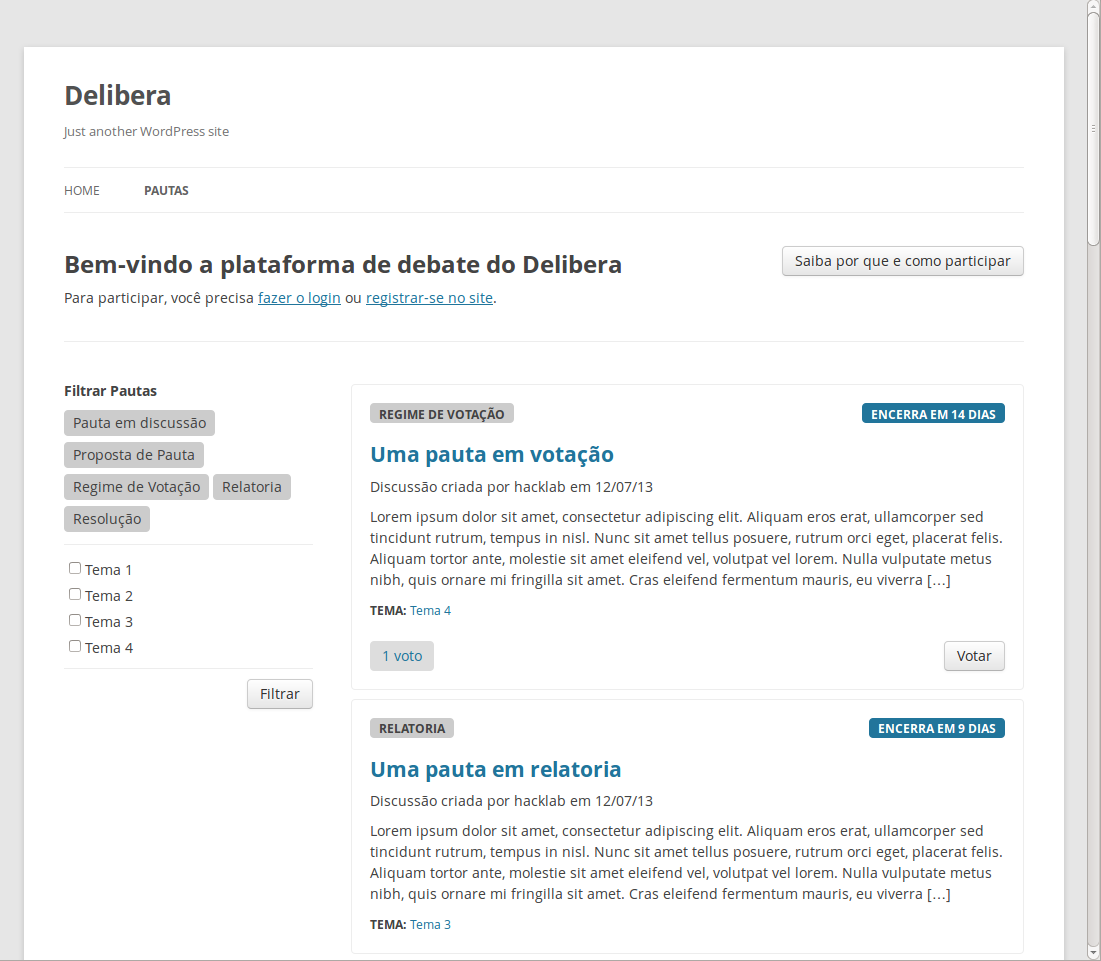Click the ENCERRA EM 9 DIAS badge
The height and width of the screenshot is (961, 1101).
pyautogui.click(x=937, y=728)
